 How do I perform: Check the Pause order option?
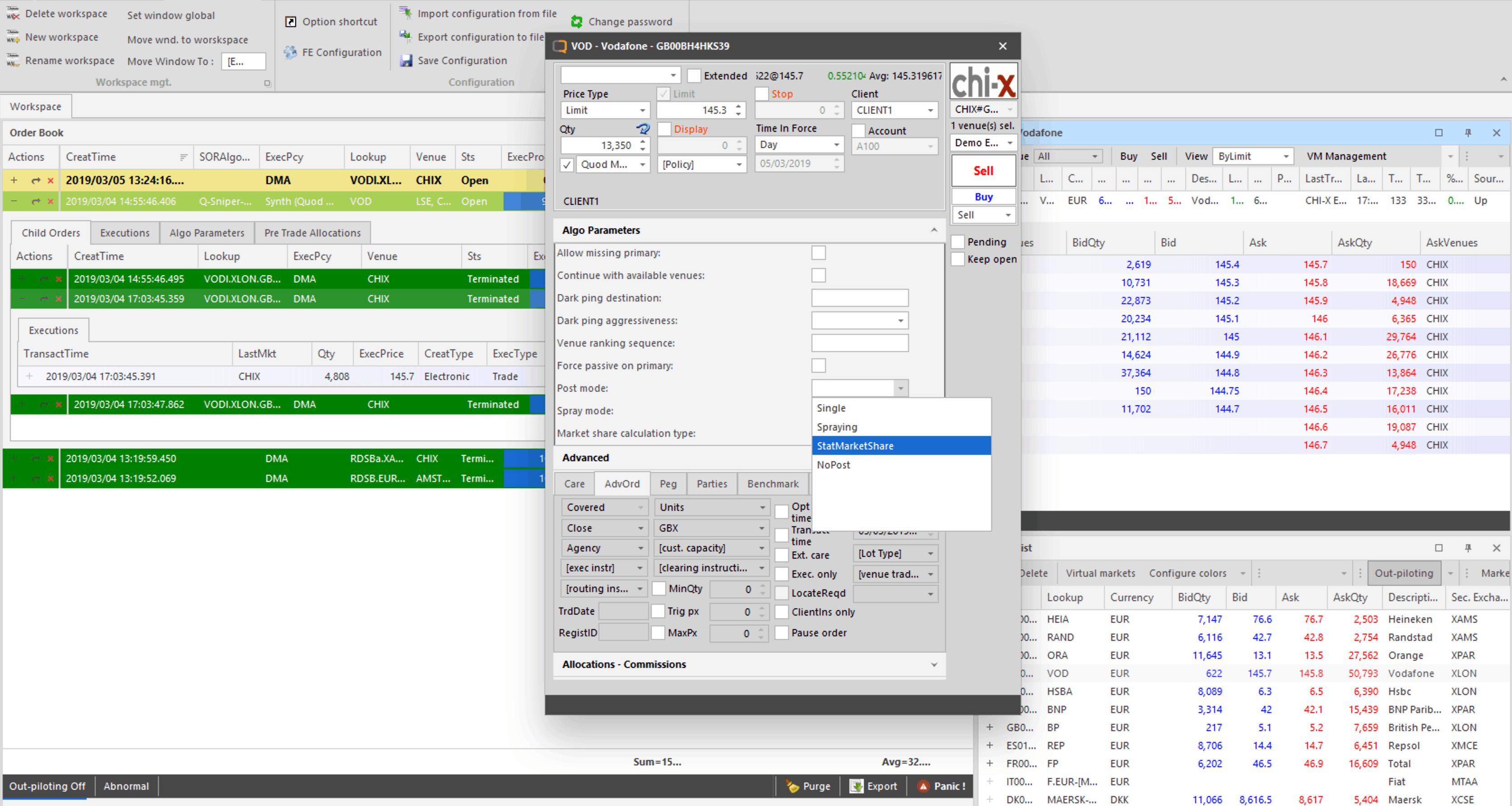tap(781, 633)
